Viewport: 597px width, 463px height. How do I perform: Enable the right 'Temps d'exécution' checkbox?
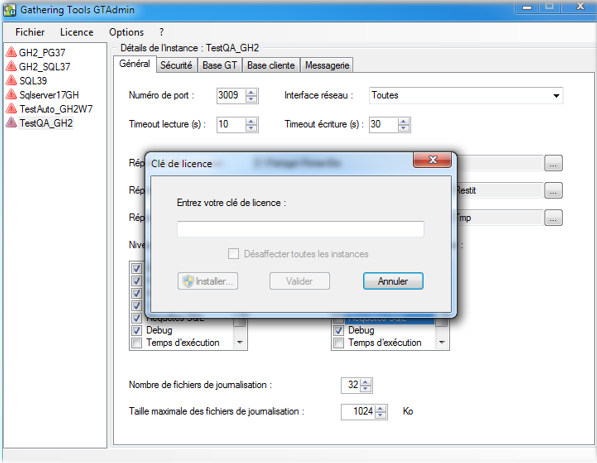click(x=338, y=343)
